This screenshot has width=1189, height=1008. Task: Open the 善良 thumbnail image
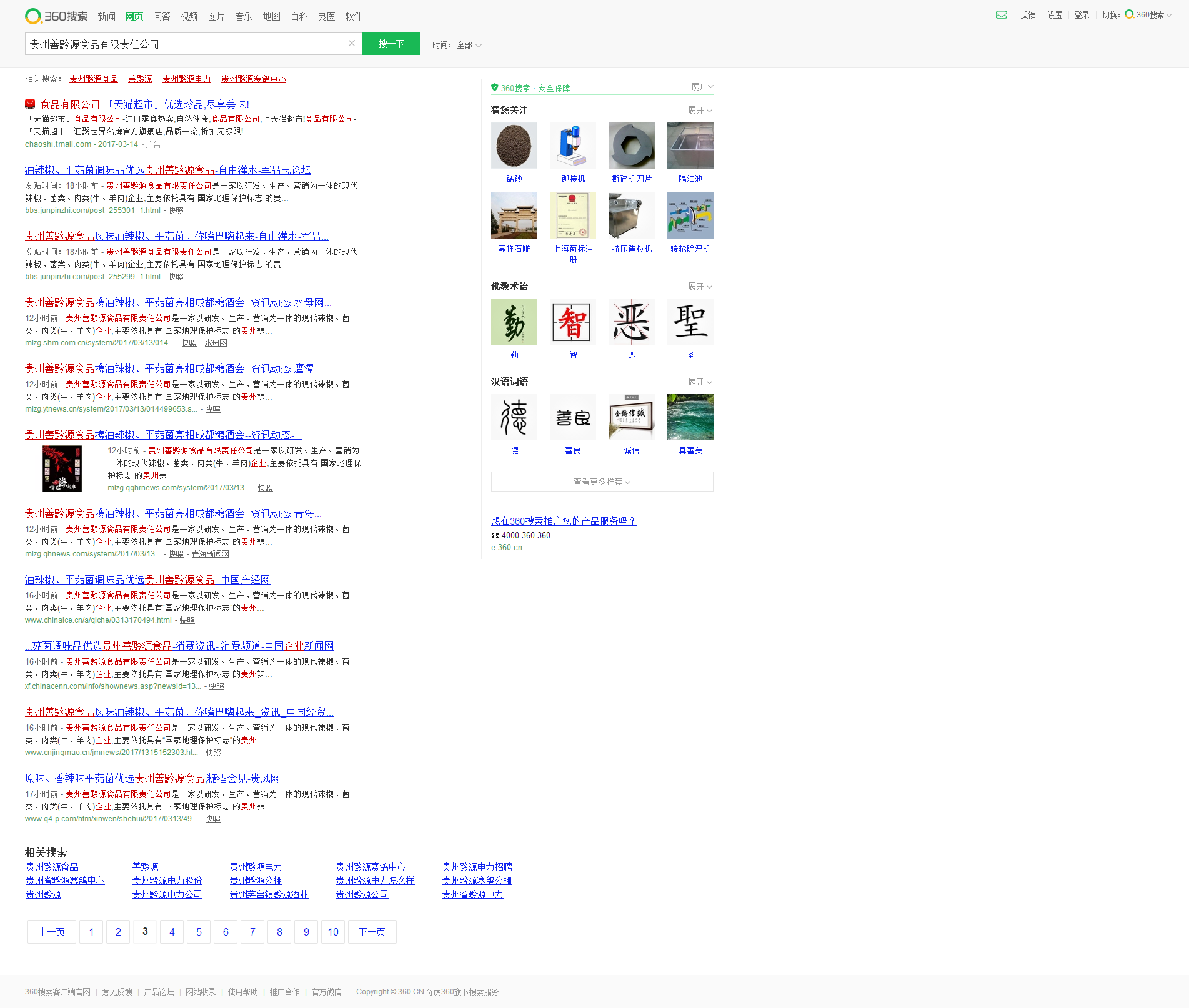(x=573, y=417)
